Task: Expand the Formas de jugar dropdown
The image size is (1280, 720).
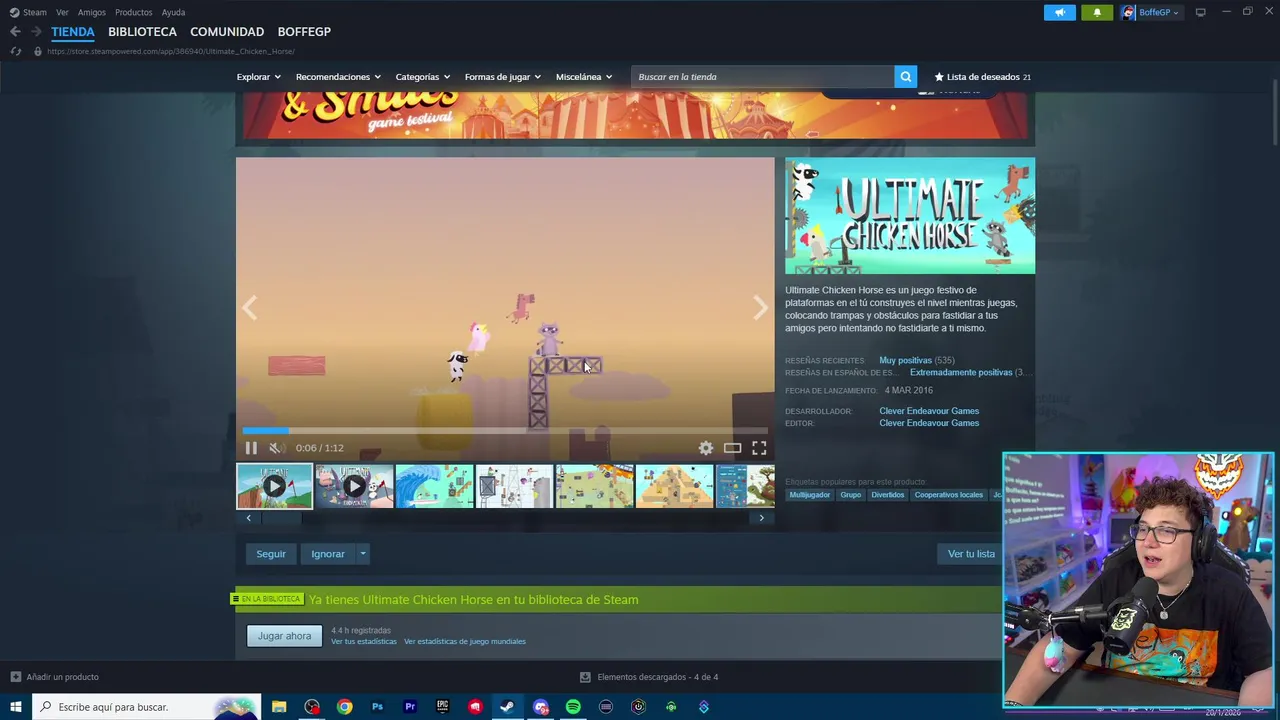Action: click(x=502, y=77)
